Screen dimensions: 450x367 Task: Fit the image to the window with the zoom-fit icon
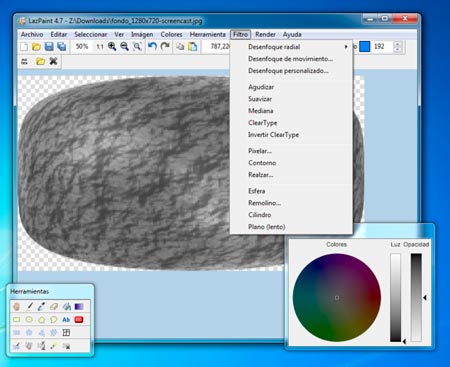[137, 47]
